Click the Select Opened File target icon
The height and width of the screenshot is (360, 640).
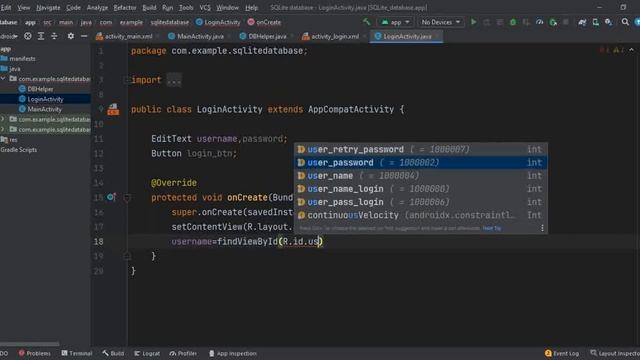coord(27,36)
